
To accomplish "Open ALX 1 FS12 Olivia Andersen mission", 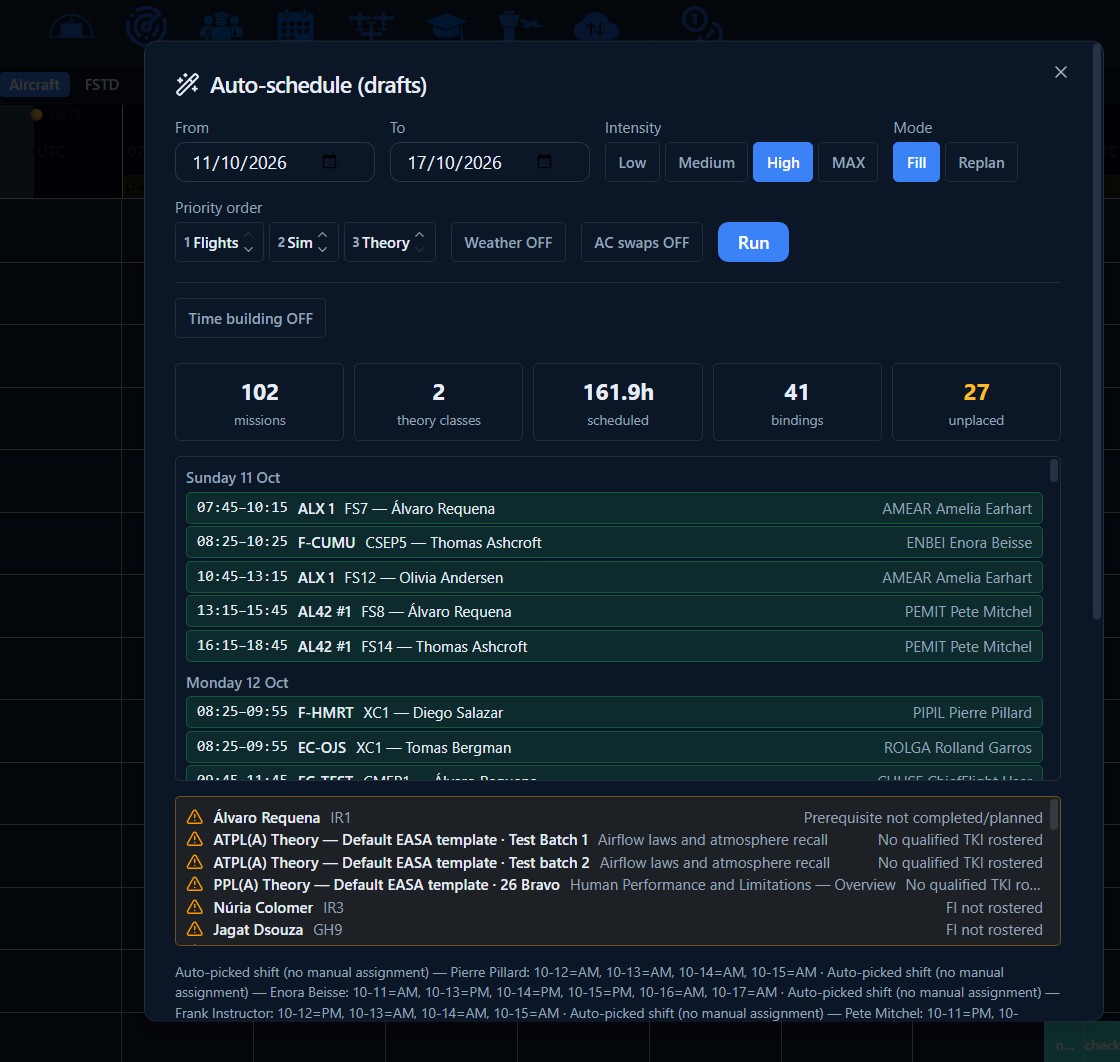I will point(614,577).
